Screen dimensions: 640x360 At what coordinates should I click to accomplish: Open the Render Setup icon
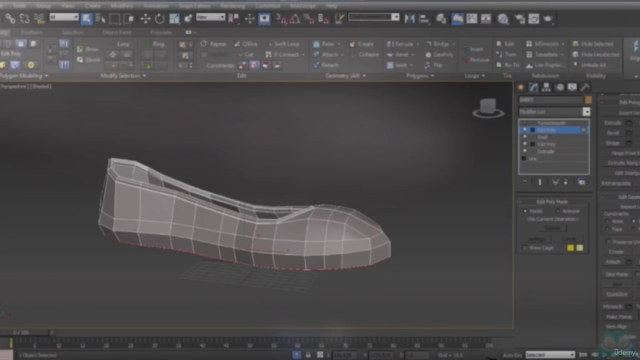(x=519, y=19)
